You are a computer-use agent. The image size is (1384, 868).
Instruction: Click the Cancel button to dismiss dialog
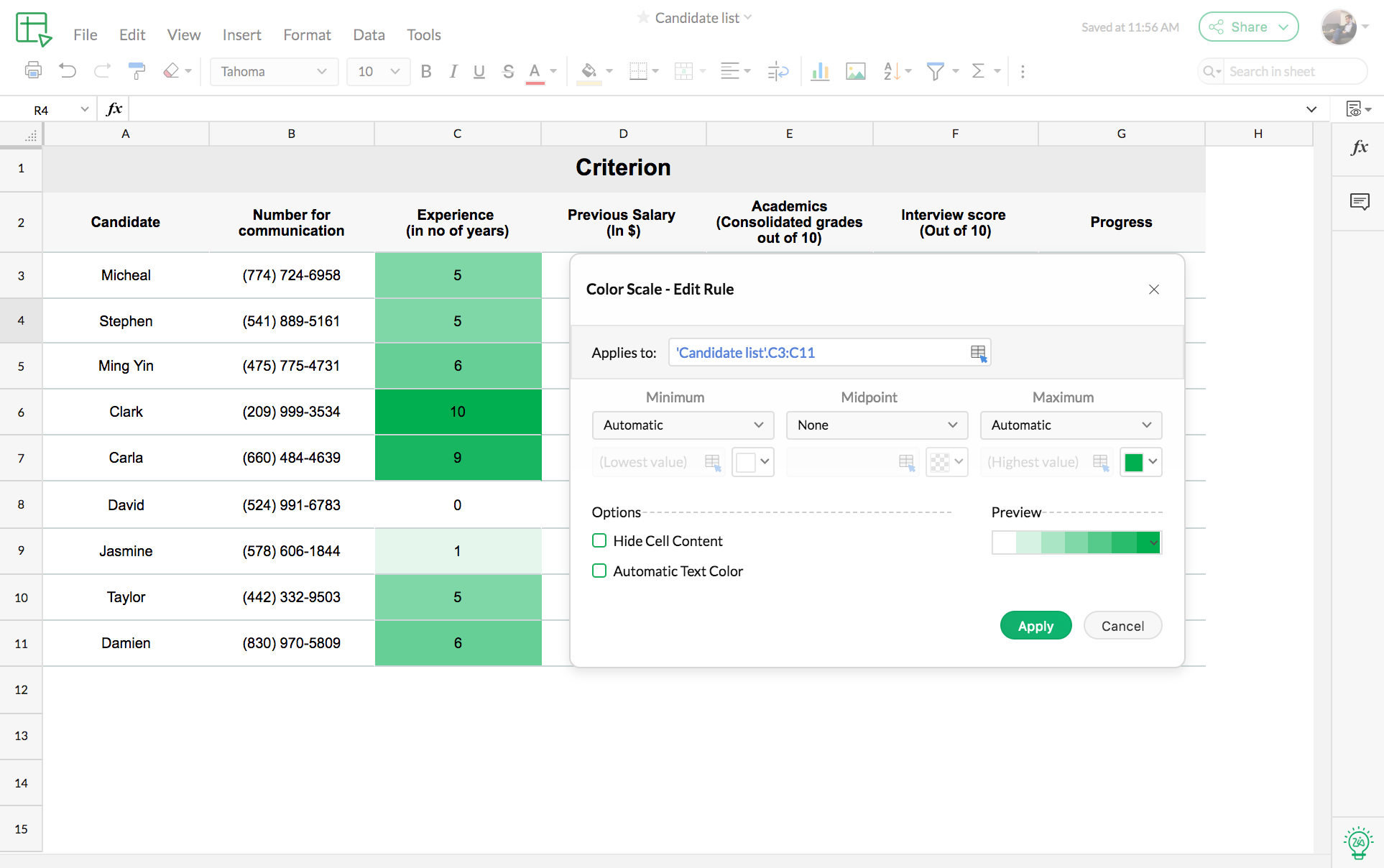pos(1122,626)
